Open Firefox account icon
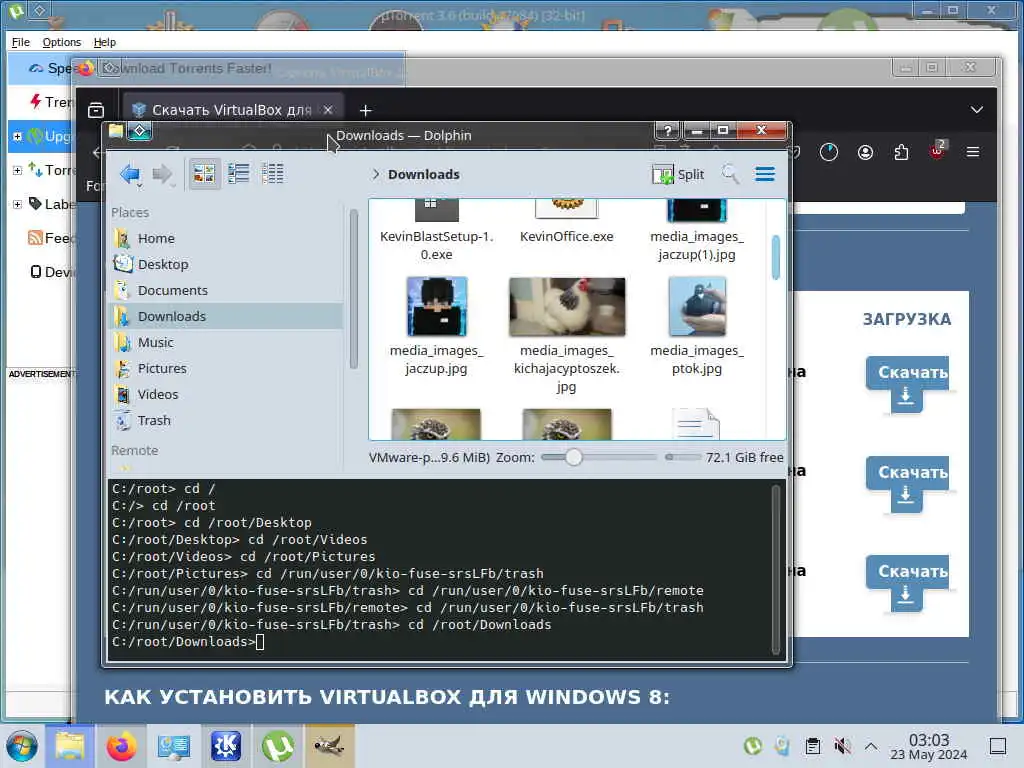 click(865, 153)
